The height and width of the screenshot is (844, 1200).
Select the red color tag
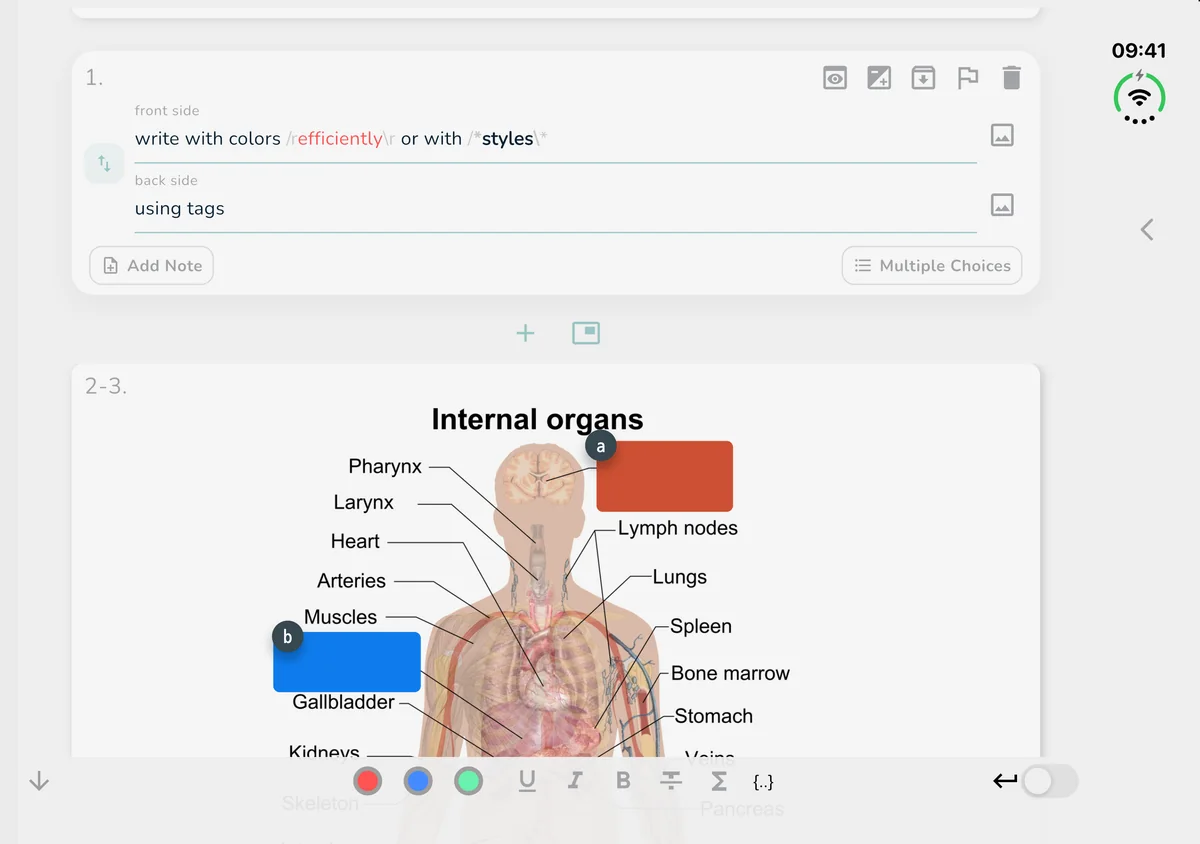point(368,781)
